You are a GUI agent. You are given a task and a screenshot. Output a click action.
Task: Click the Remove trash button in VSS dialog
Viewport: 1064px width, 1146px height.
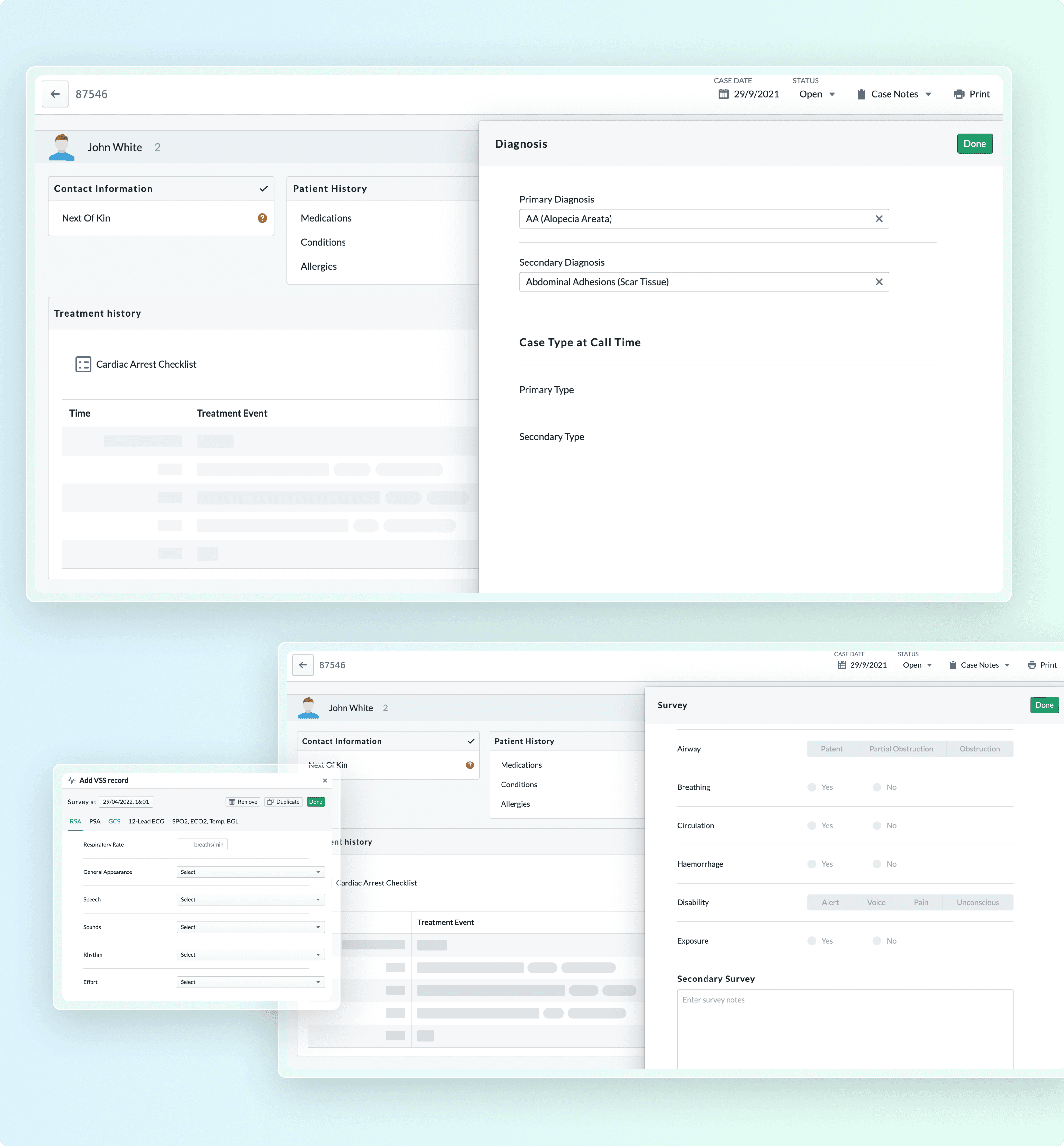[242, 802]
